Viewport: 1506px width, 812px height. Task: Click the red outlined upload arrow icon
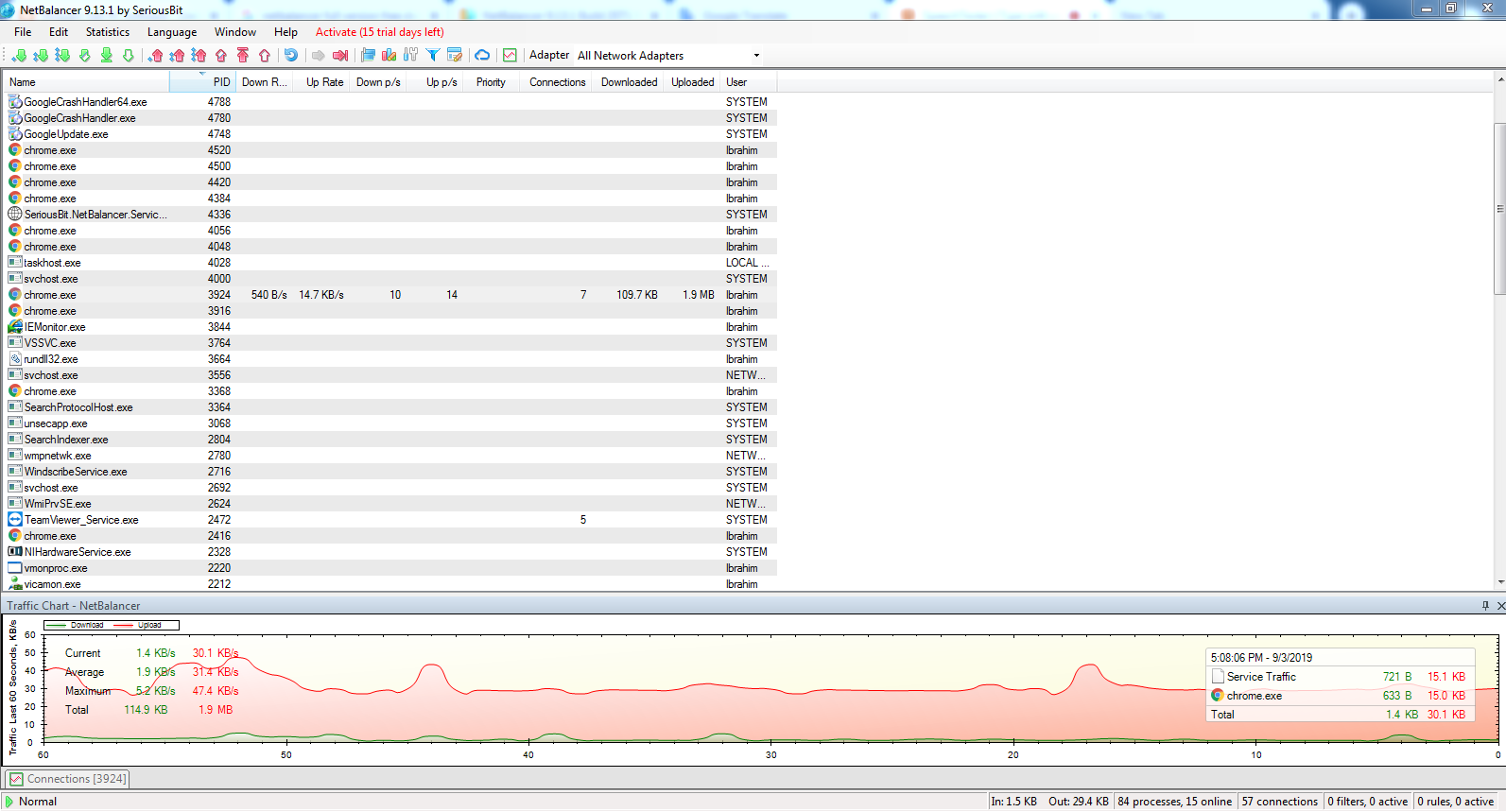pos(265,56)
